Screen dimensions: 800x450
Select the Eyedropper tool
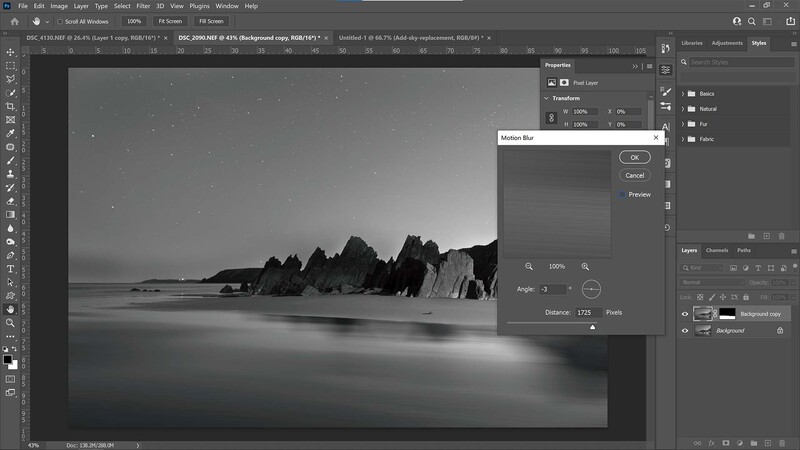10,133
